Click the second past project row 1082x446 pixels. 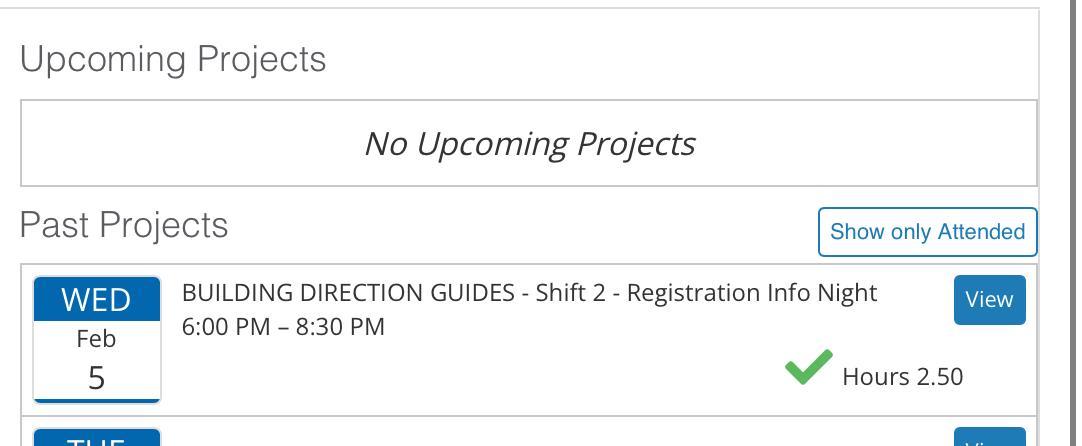500,434
